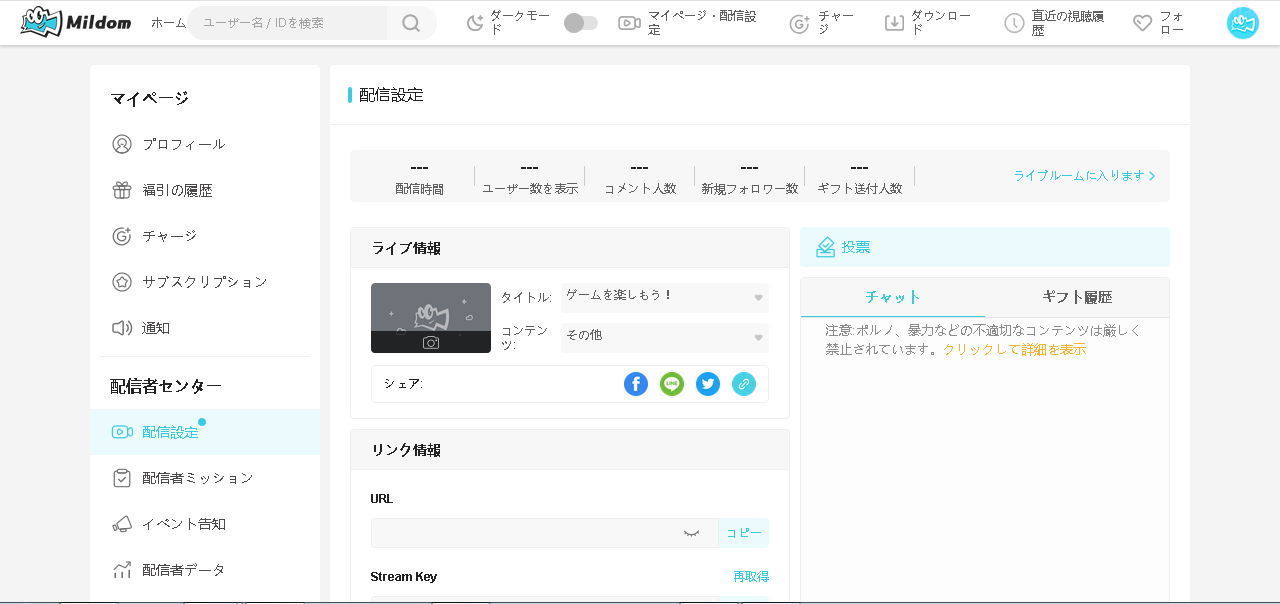Click the 投票 button
The width and height of the screenshot is (1280, 604).
point(985,247)
